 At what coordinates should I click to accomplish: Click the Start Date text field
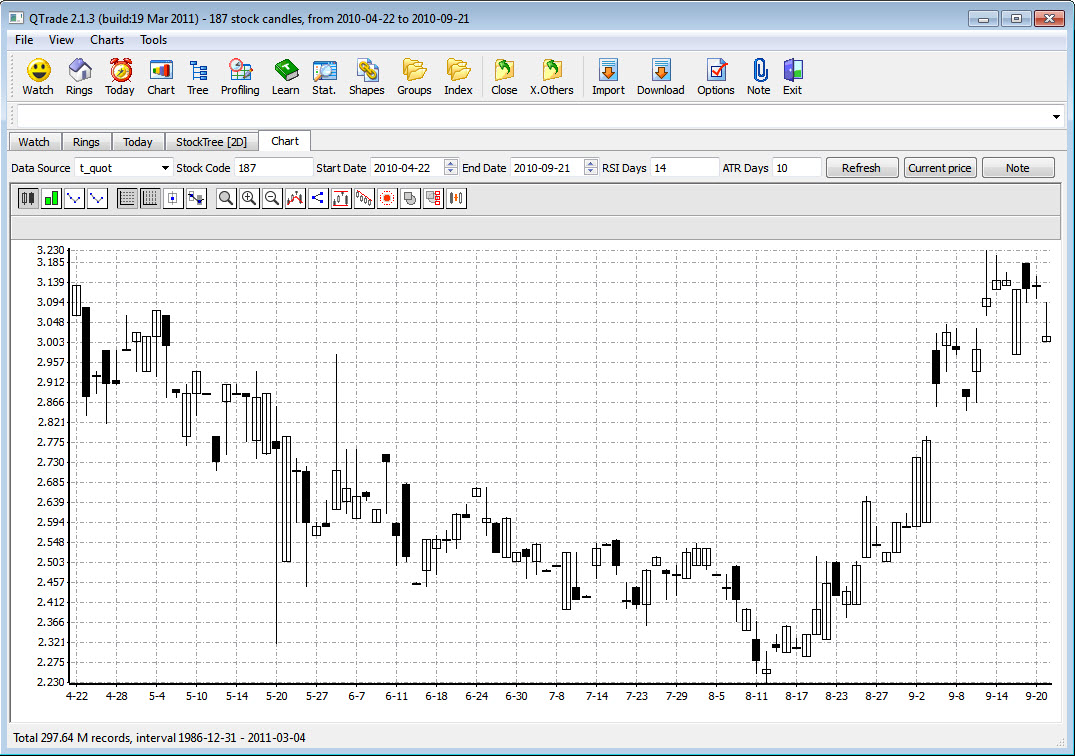tap(407, 168)
